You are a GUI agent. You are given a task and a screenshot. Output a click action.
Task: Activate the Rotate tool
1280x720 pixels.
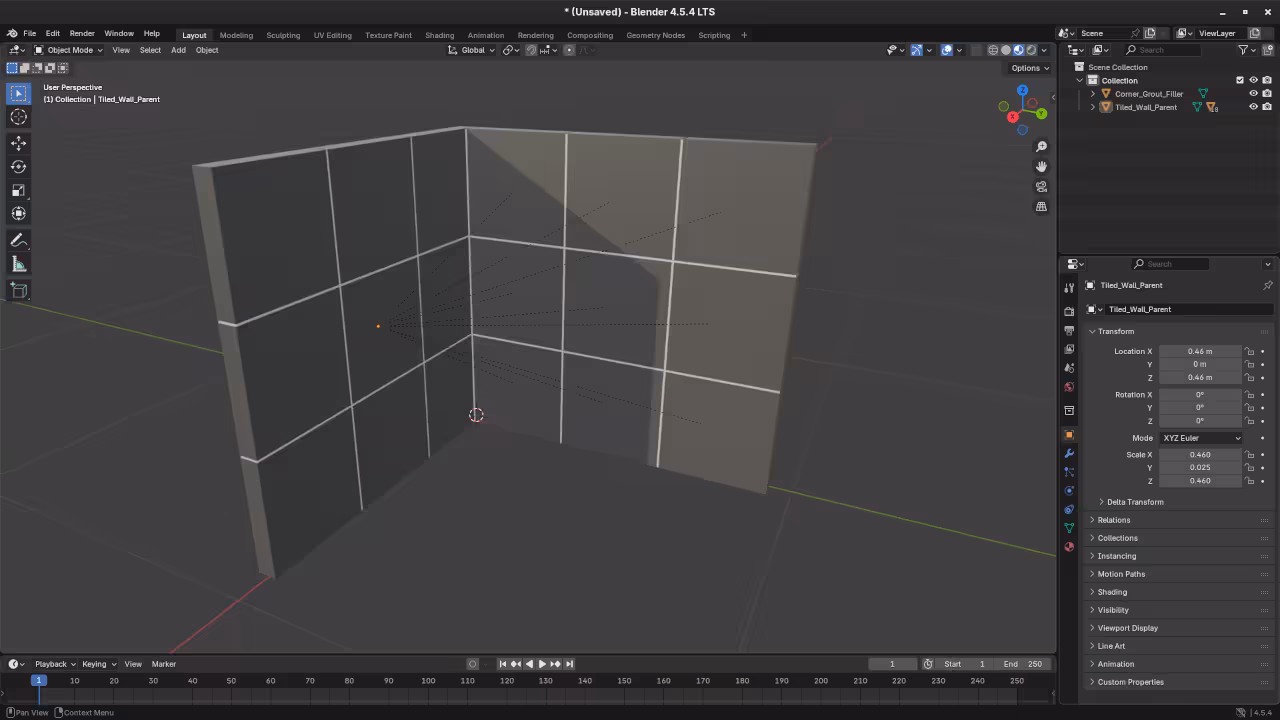(x=18, y=166)
